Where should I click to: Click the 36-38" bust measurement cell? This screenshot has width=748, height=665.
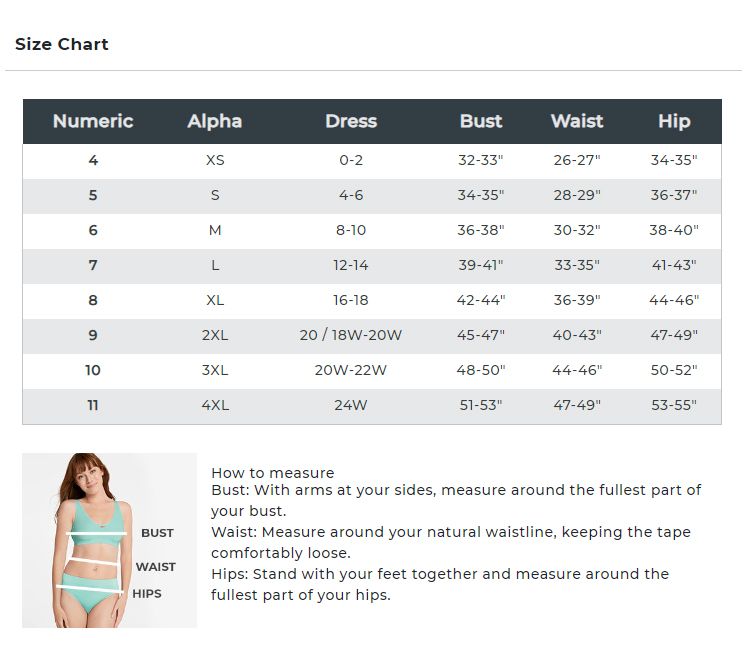coord(481,230)
